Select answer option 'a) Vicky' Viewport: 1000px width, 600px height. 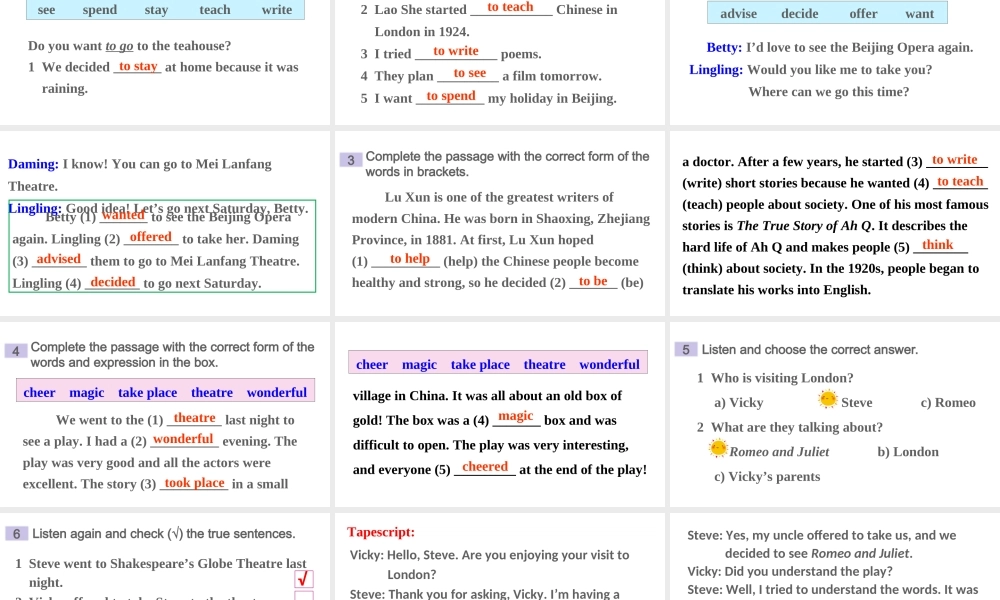pos(739,402)
